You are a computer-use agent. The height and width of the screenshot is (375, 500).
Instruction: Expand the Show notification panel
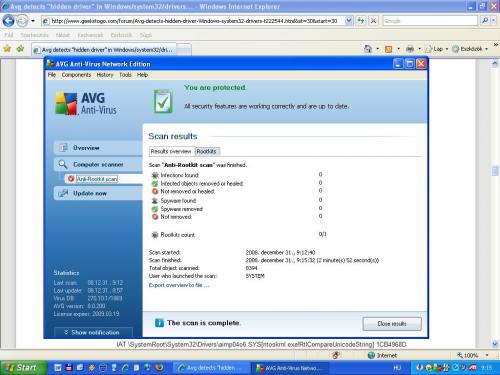click(93, 332)
